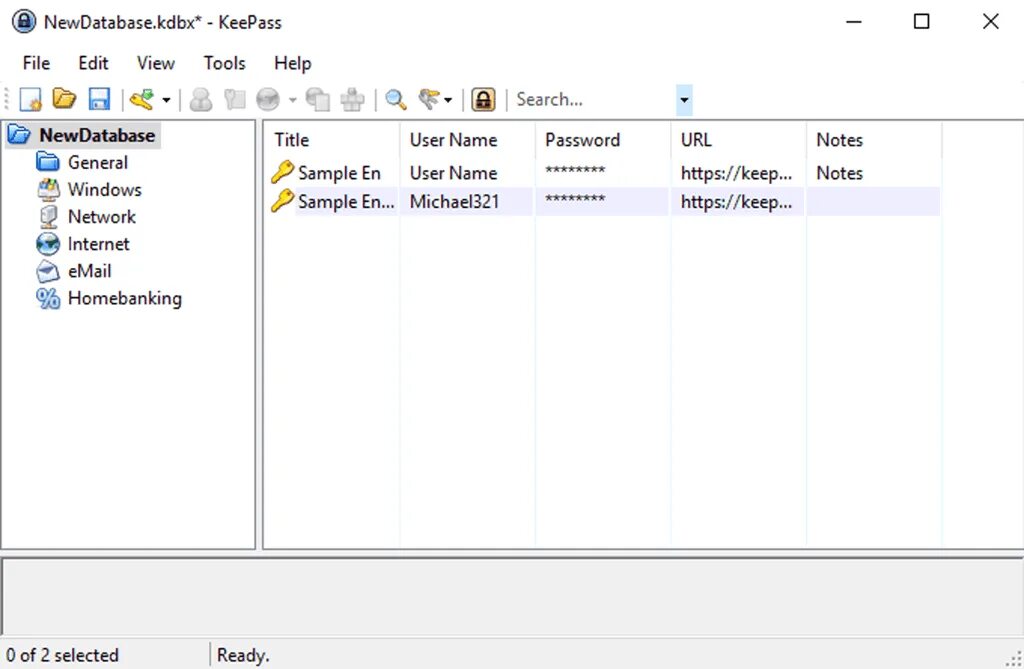This screenshot has height=669, width=1024.
Task: Click the Add Entry key icon
Action: [x=142, y=99]
